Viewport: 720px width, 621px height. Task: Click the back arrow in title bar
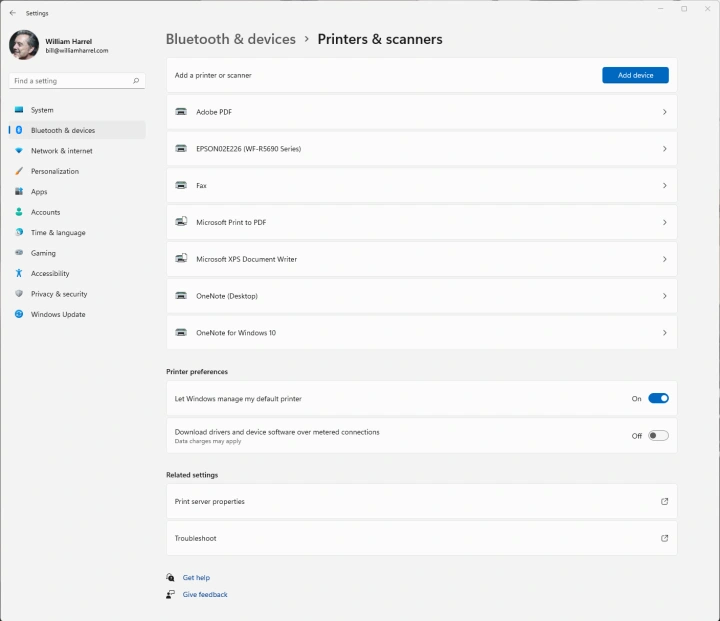tap(12, 13)
